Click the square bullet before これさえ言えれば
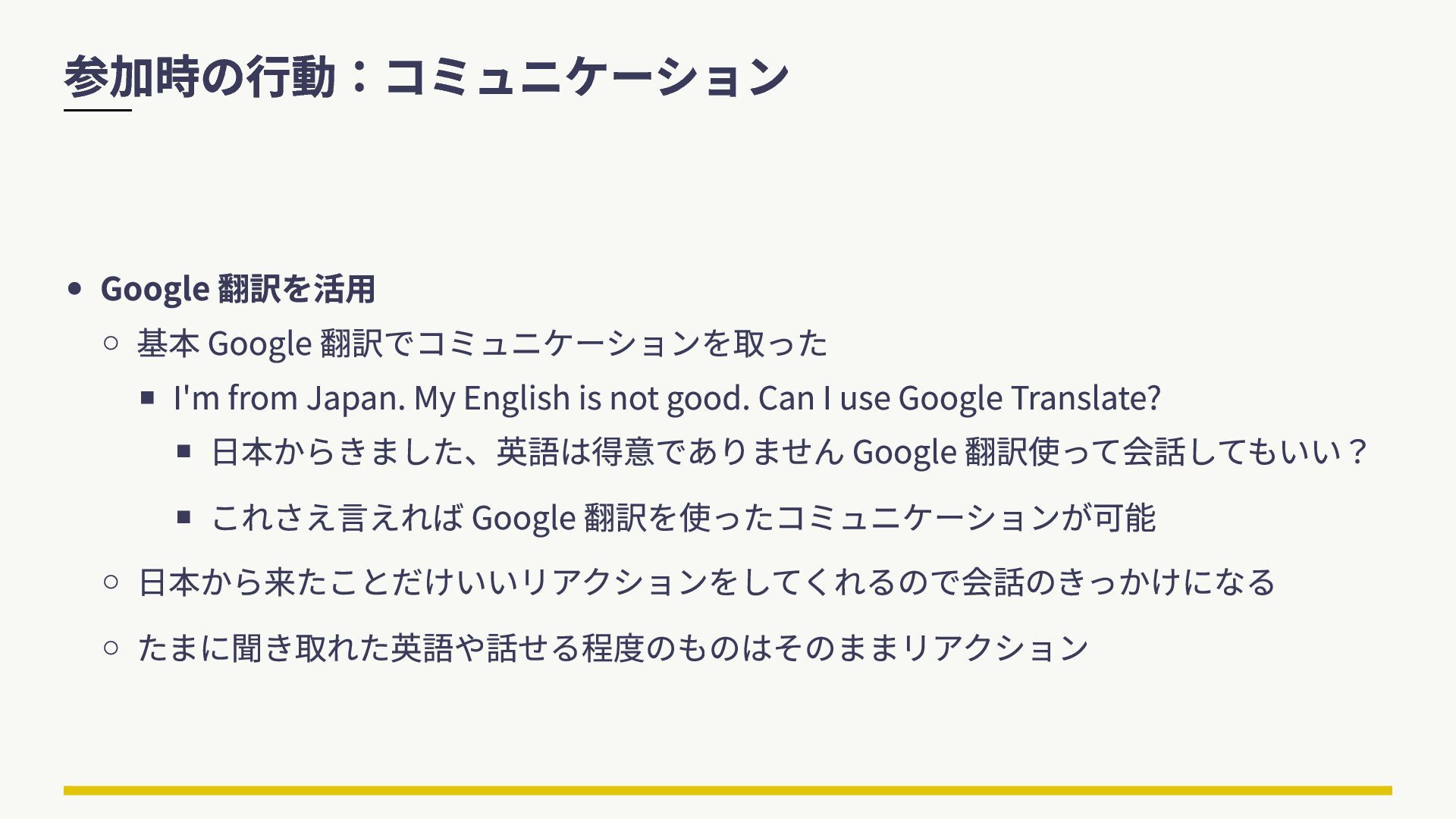This screenshot has width=1456, height=819. click(x=184, y=517)
